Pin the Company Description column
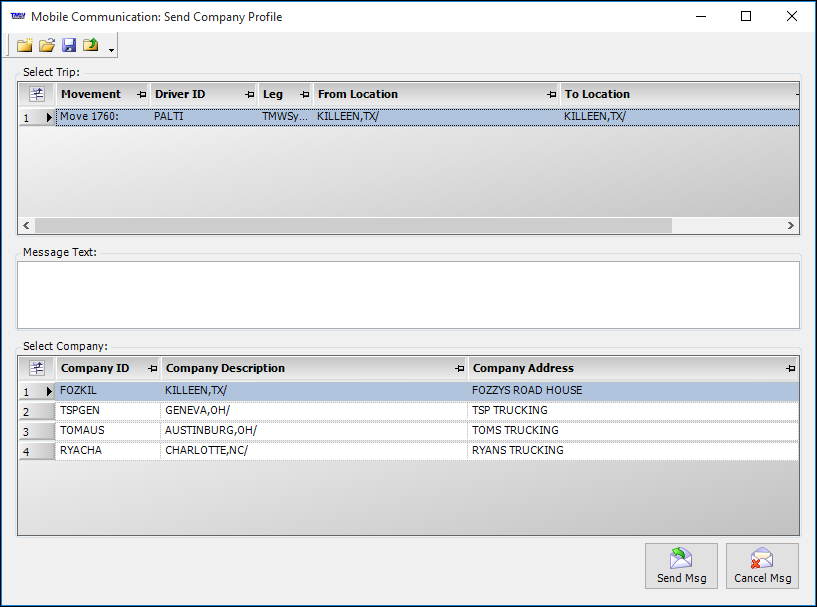The width and height of the screenshot is (817, 607). pyautogui.click(x=460, y=369)
